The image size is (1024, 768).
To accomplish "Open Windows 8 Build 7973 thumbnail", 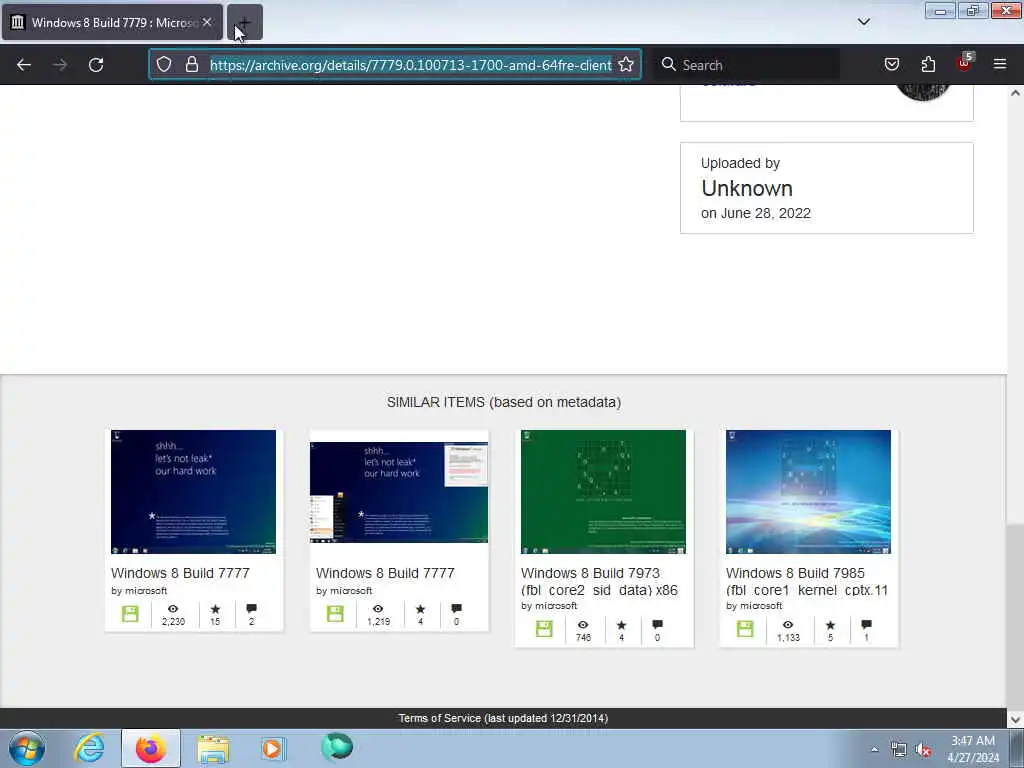I will [x=603, y=492].
